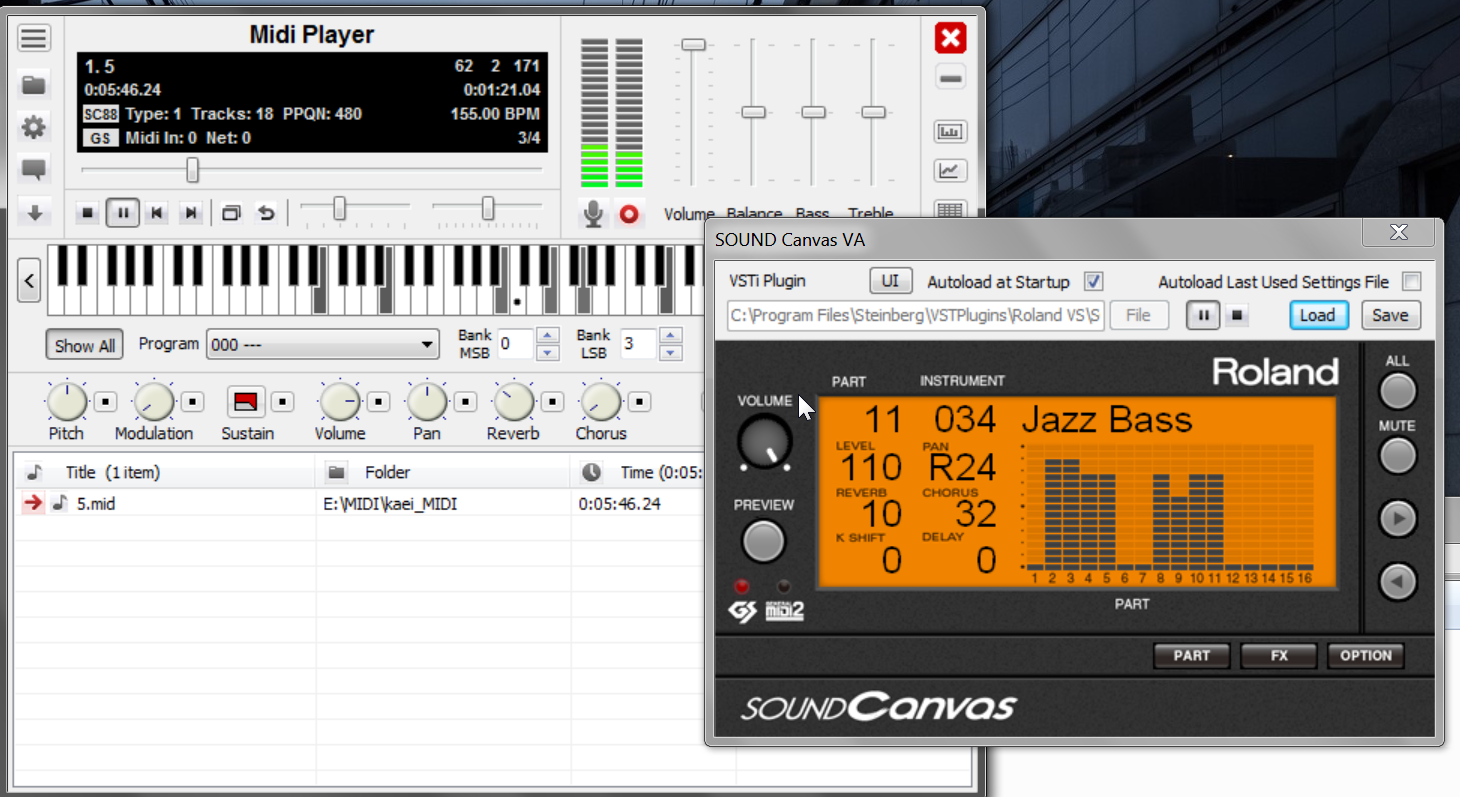Sort playlist by Folder column header
The width and height of the screenshot is (1460, 797).
click(444, 472)
